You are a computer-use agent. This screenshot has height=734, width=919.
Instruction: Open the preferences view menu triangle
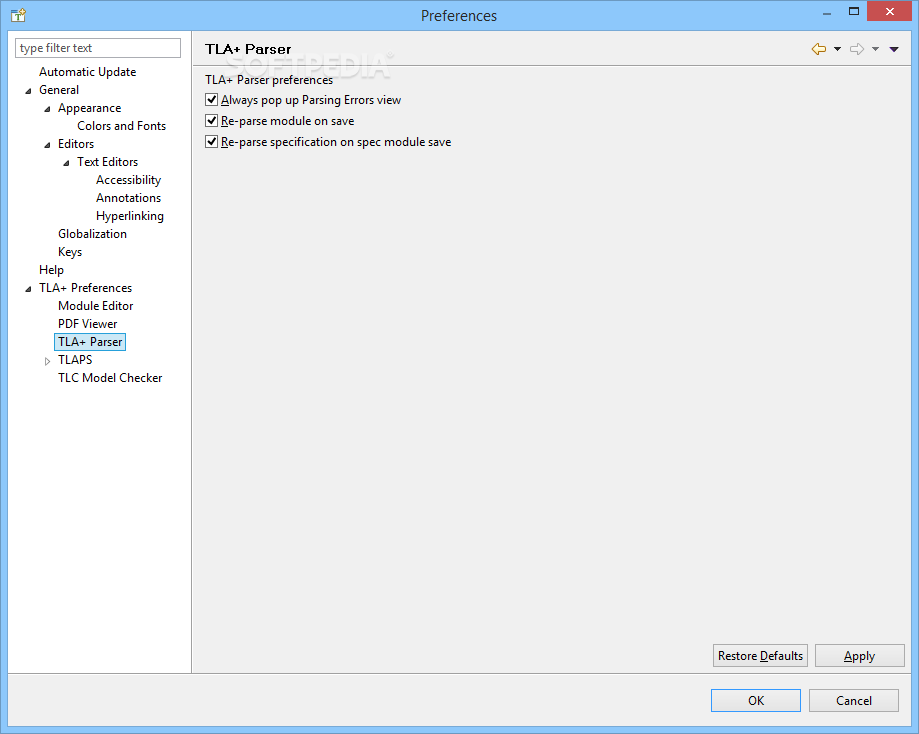point(894,49)
